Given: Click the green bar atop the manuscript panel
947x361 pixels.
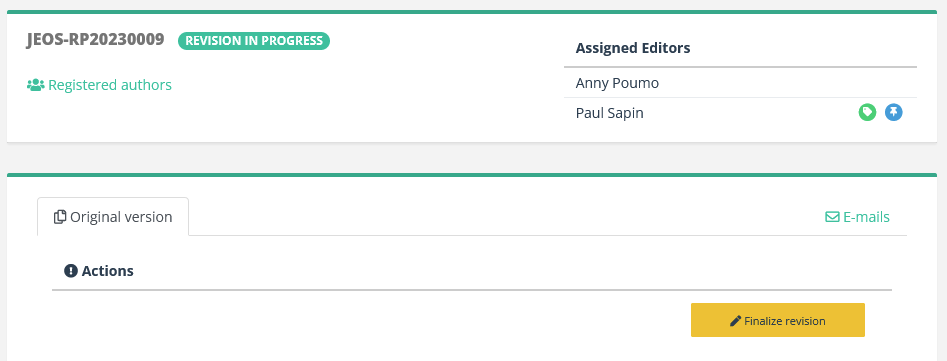Looking at the screenshot, I should (472, 11).
